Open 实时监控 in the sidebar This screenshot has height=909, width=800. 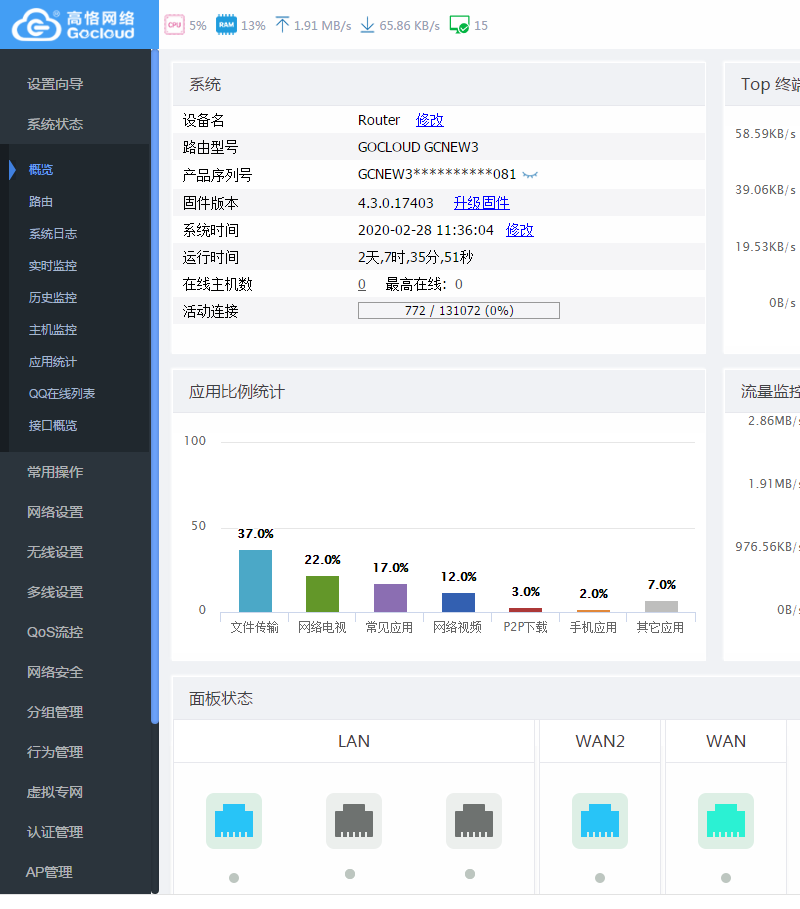point(52,266)
